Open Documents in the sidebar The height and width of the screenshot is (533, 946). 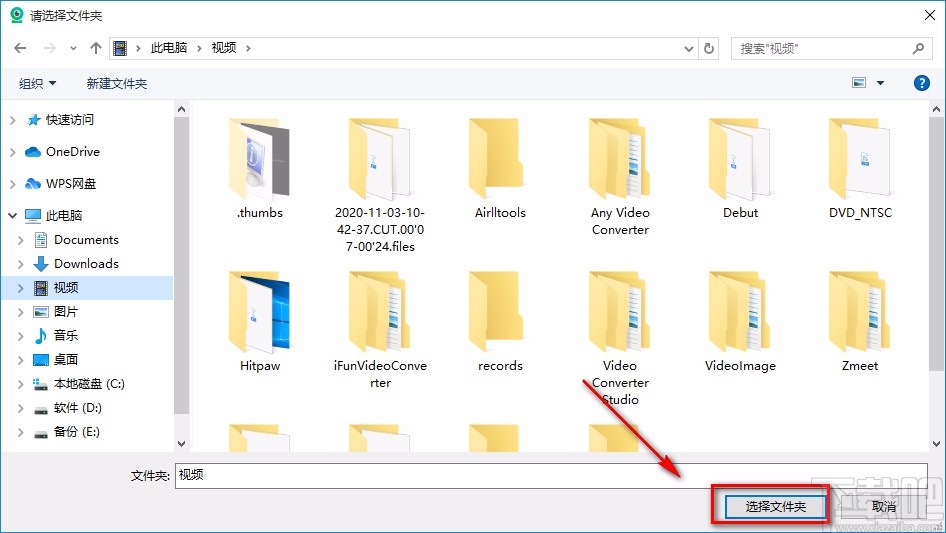tap(86, 240)
